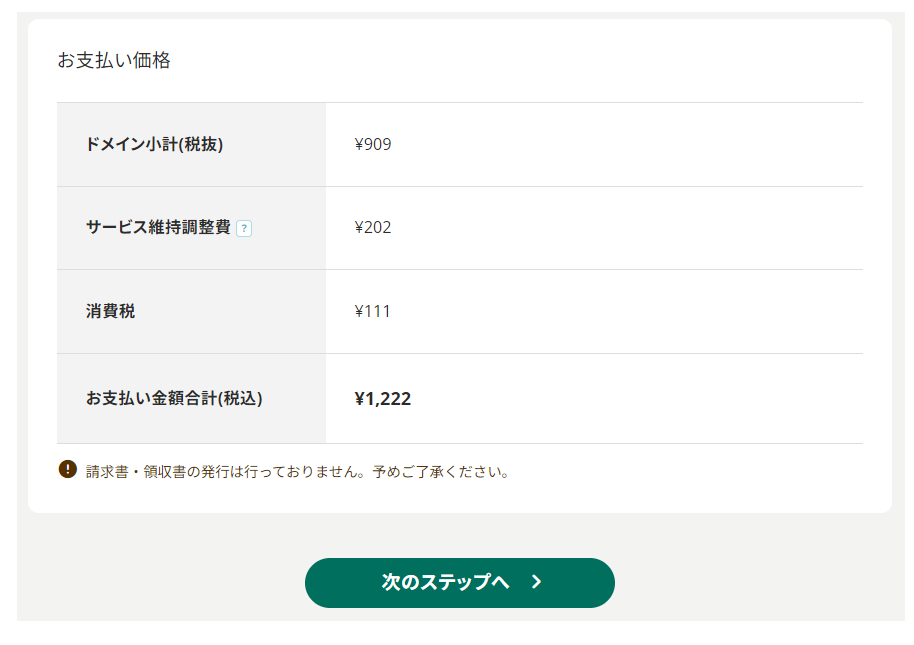Select the bold ¥1,222 total amount
Image resolution: width=914 pixels, height=645 pixels.
click(382, 399)
